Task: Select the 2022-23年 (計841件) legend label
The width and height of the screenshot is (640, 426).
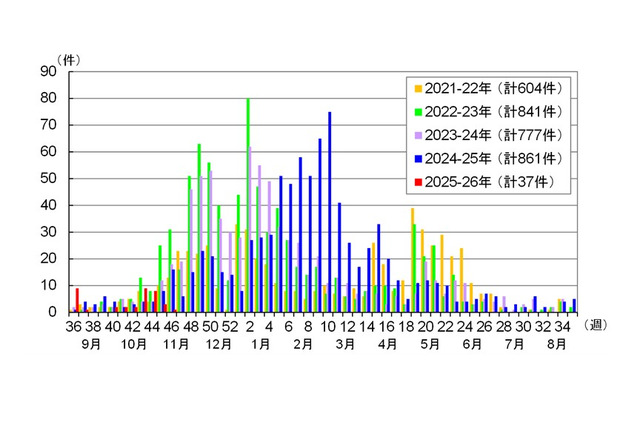Action: (x=492, y=110)
